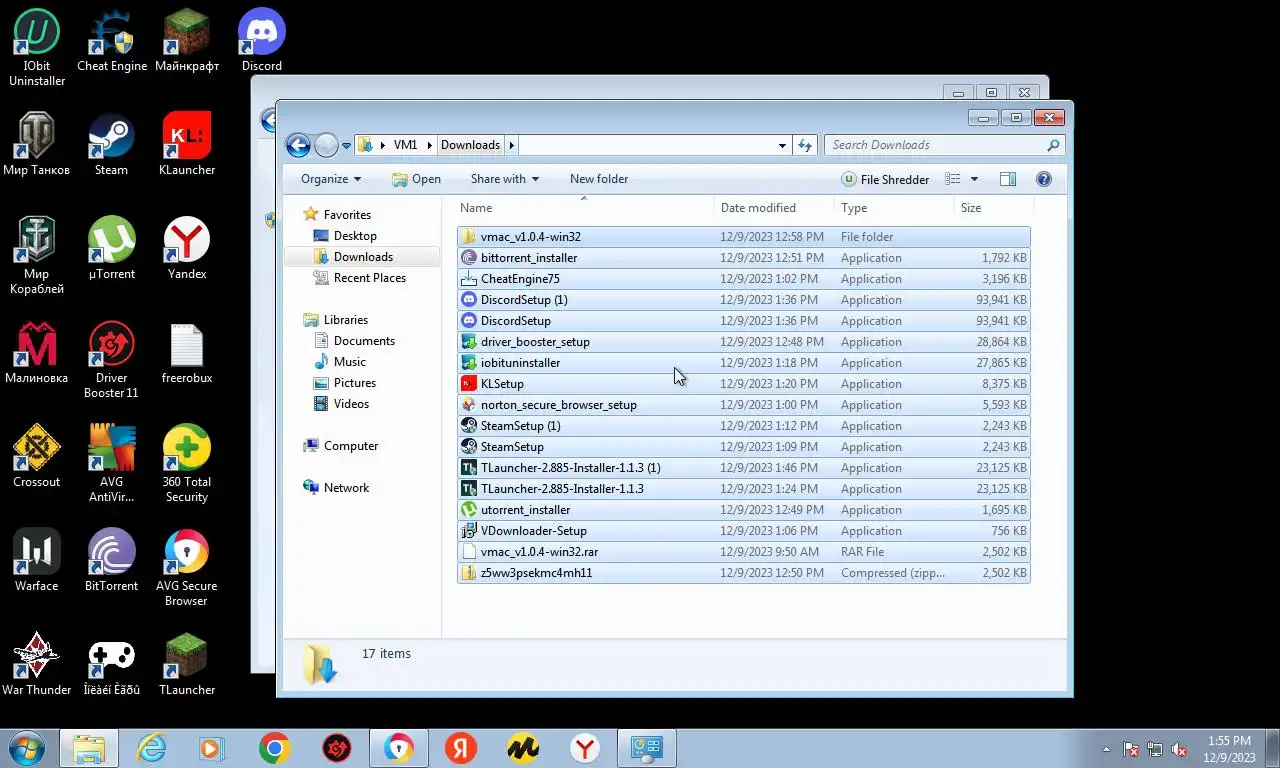Select the Warface desktop icon
Screen dimensions: 1280x768
pos(37,561)
